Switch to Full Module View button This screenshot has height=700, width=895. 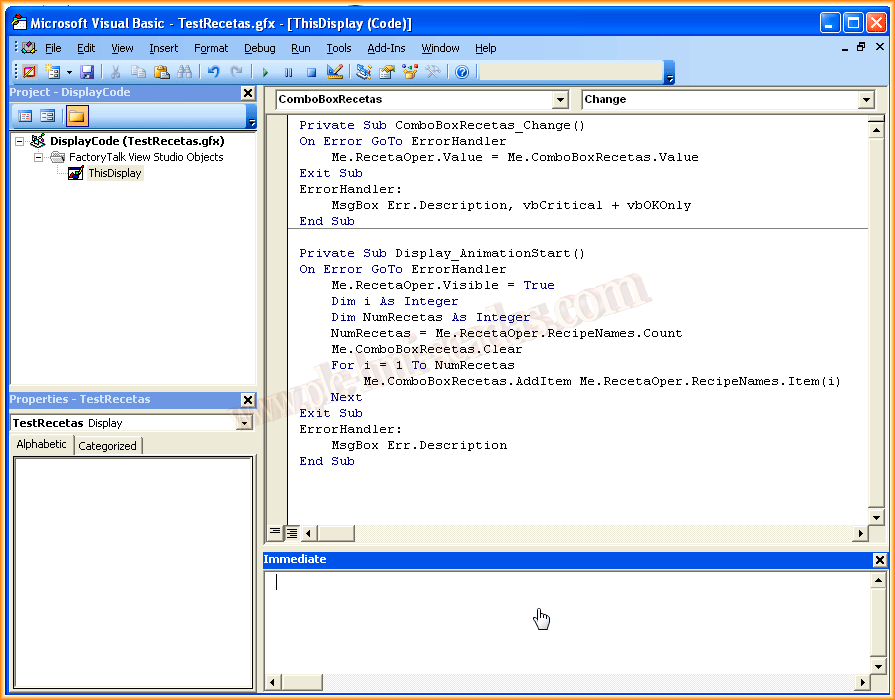291,533
